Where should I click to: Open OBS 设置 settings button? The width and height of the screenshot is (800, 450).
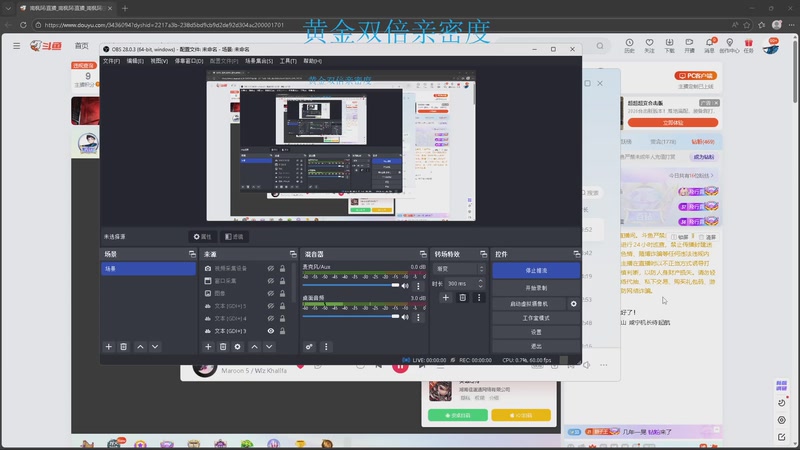(536, 332)
